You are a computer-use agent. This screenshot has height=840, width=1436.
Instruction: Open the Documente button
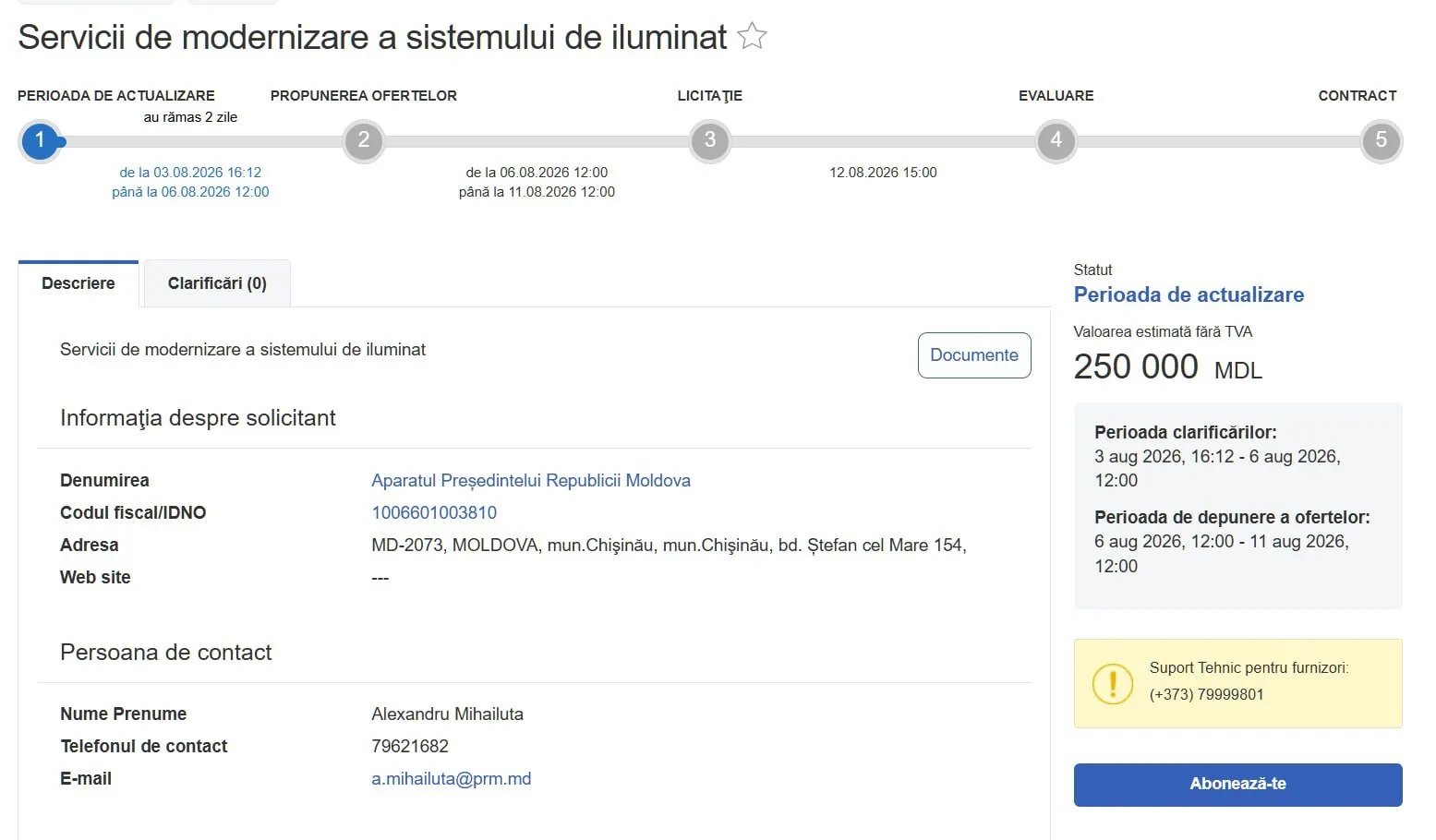pos(974,355)
